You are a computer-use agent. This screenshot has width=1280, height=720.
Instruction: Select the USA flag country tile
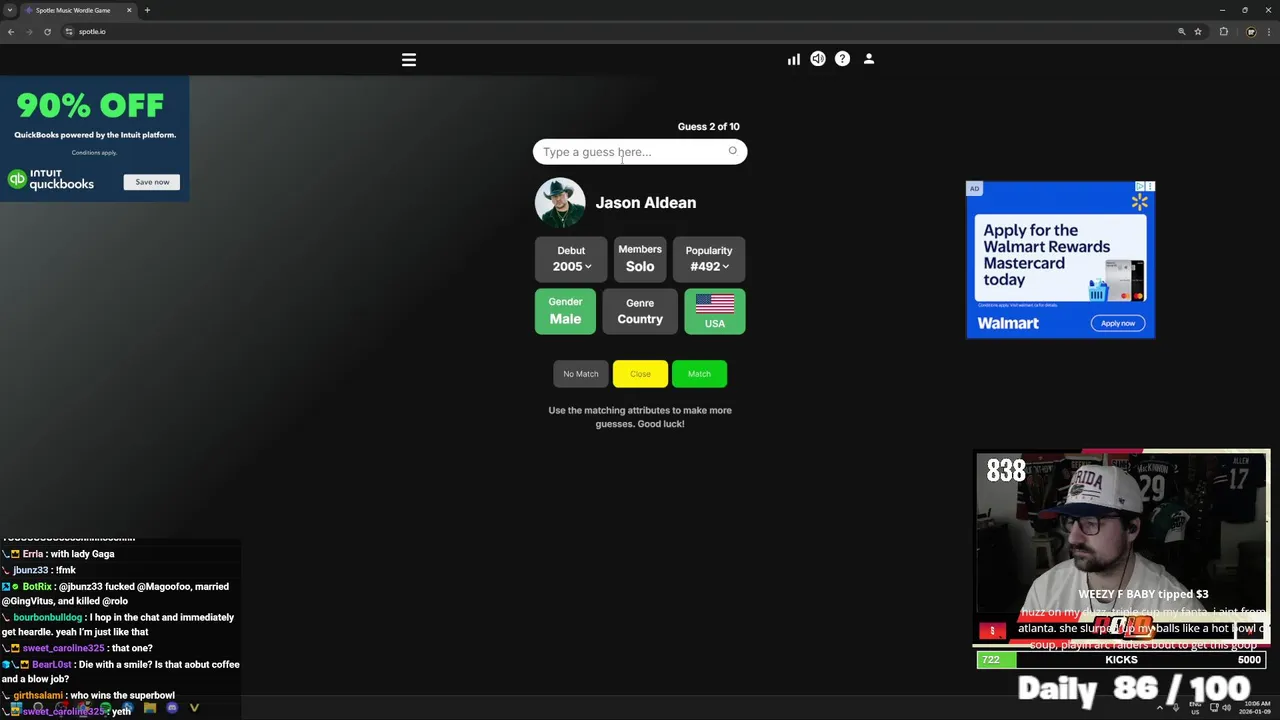(715, 311)
